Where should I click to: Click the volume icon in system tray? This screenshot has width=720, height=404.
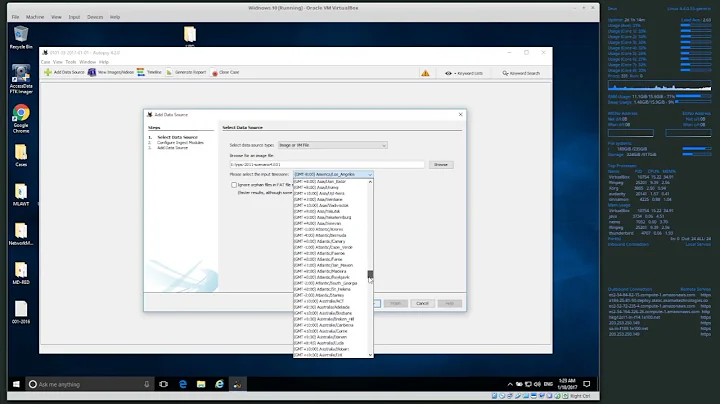[537, 384]
